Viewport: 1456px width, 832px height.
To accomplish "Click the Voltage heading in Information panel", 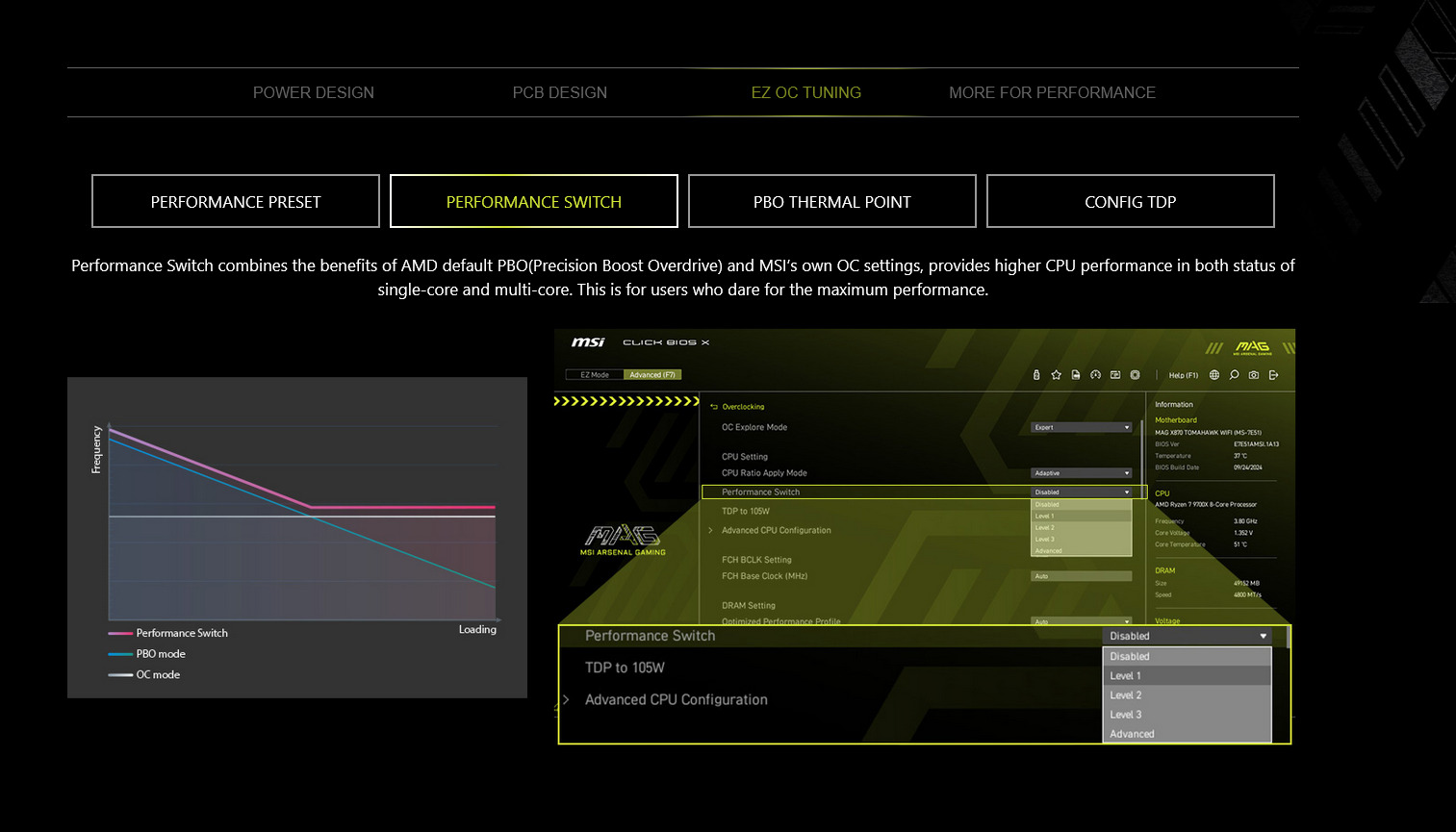I will [x=1167, y=621].
